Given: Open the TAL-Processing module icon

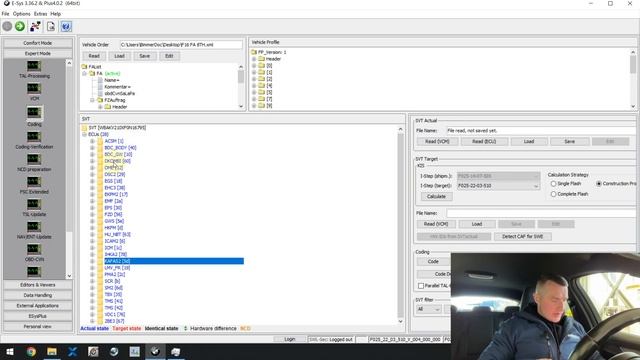Looking at the screenshot, I should 34,66.
